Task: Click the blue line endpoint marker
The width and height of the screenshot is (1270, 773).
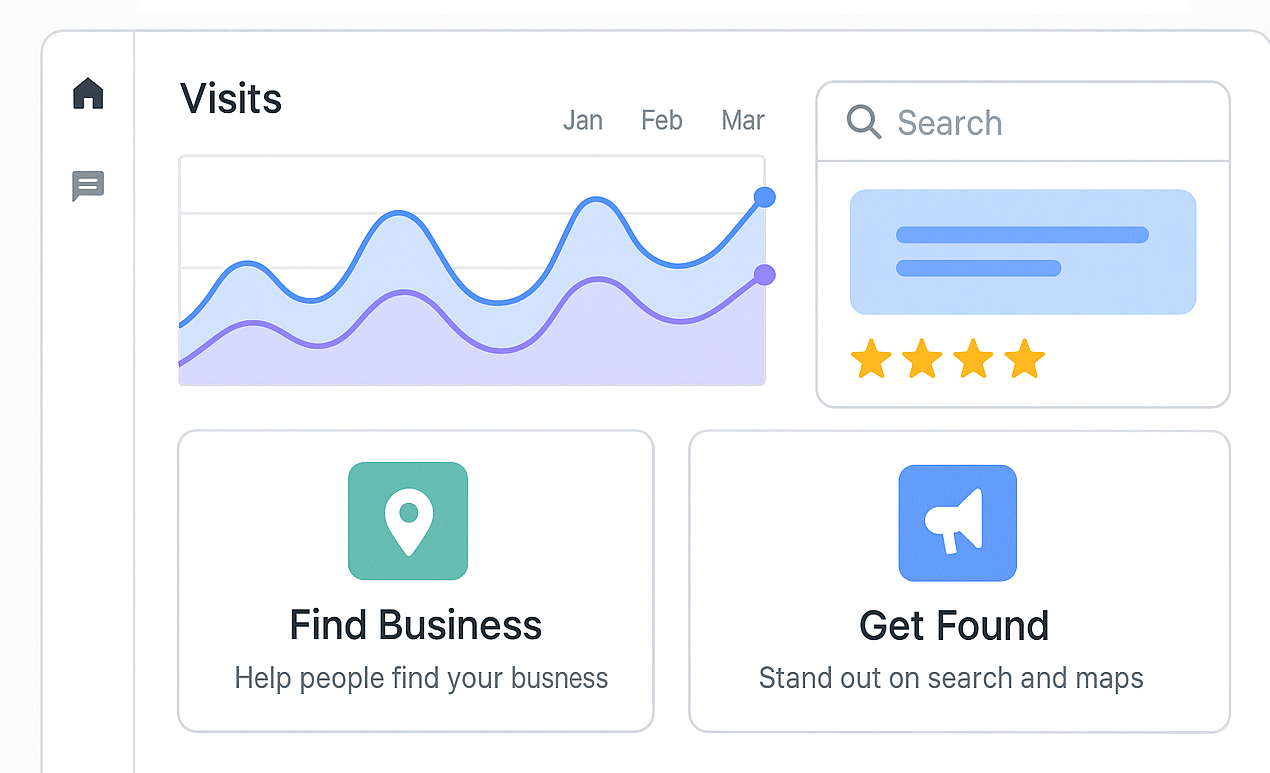Action: [x=764, y=197]
